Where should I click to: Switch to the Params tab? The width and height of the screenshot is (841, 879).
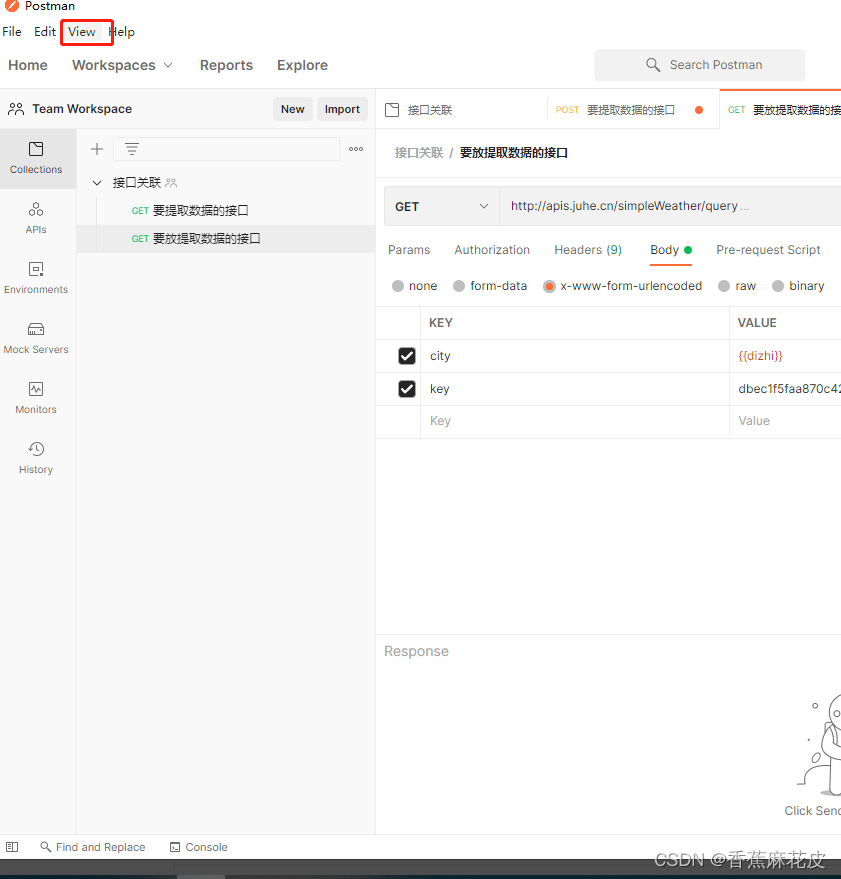pos(409,250)
